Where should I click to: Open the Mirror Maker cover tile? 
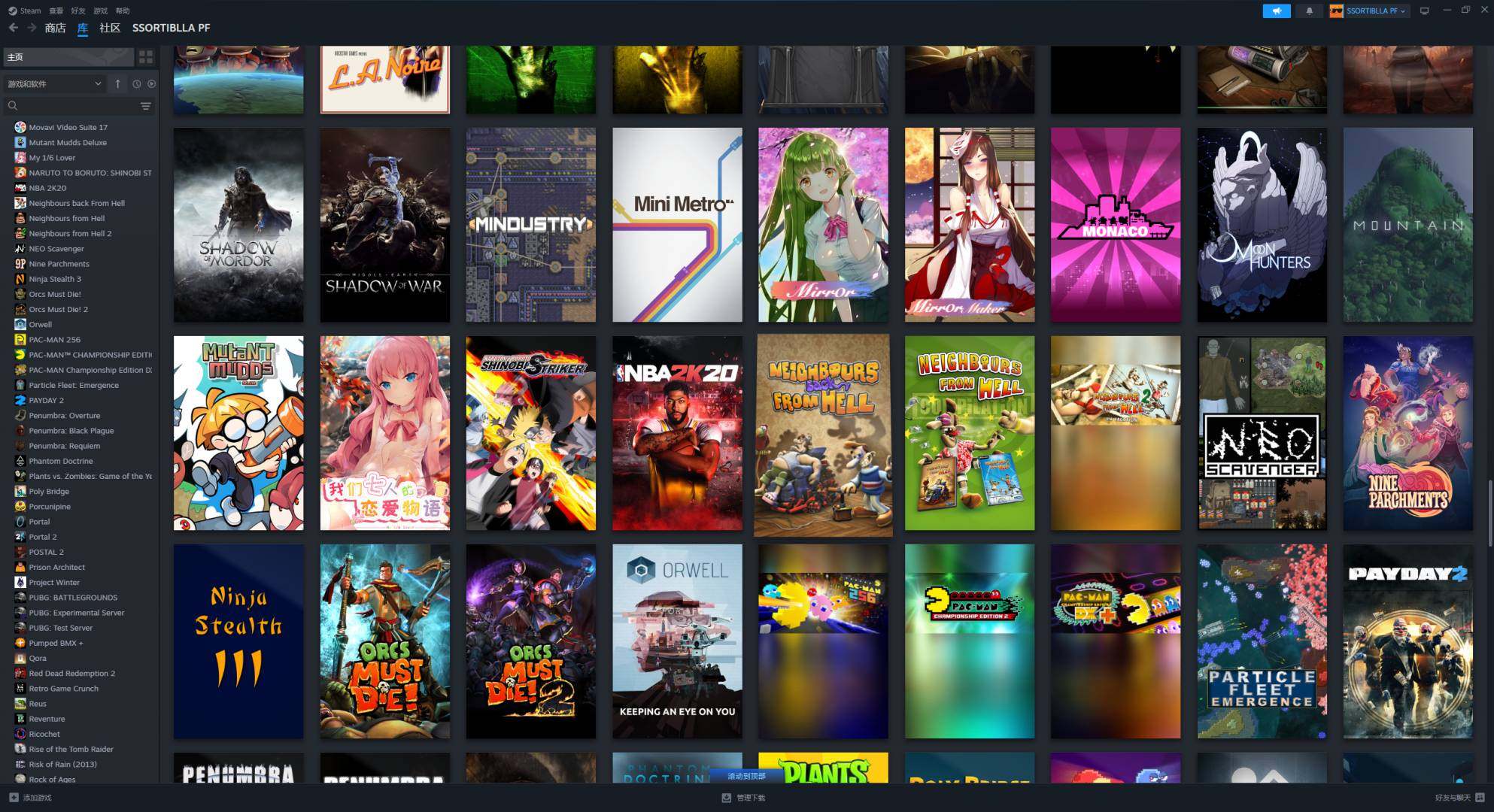pyautogui.click(x=970, y=225)
